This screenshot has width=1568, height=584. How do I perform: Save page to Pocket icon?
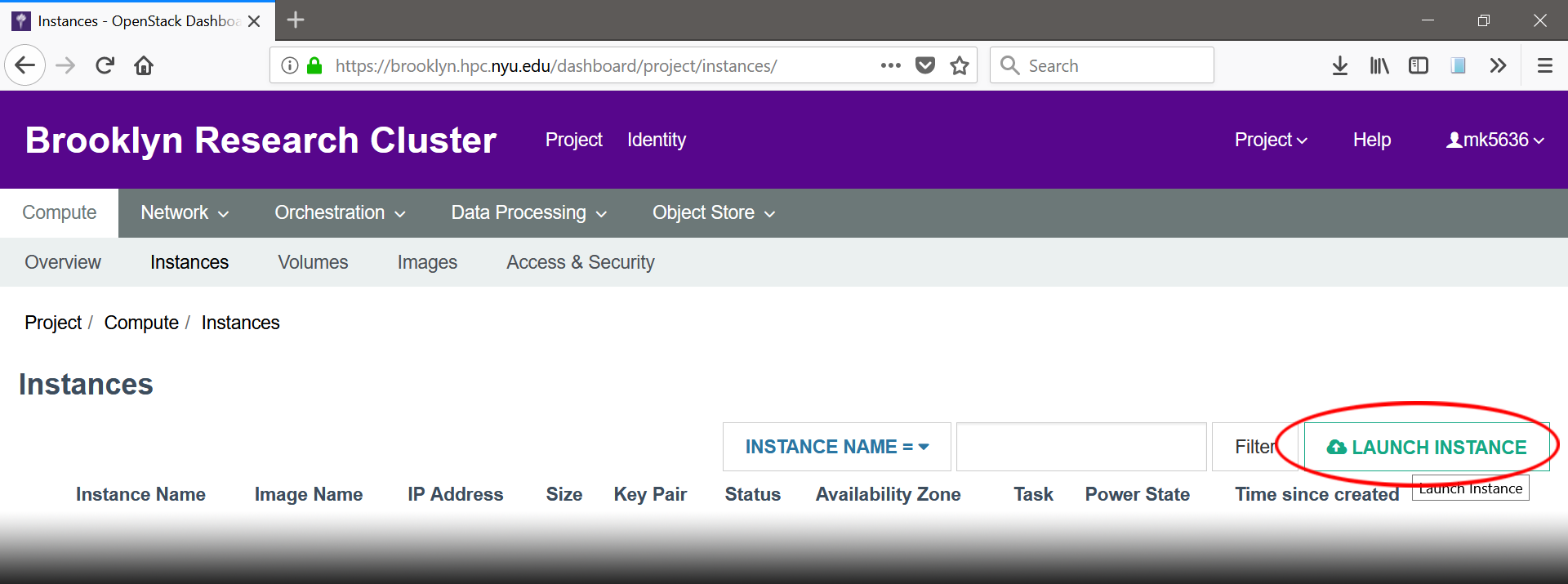click(x=924, y=65)
